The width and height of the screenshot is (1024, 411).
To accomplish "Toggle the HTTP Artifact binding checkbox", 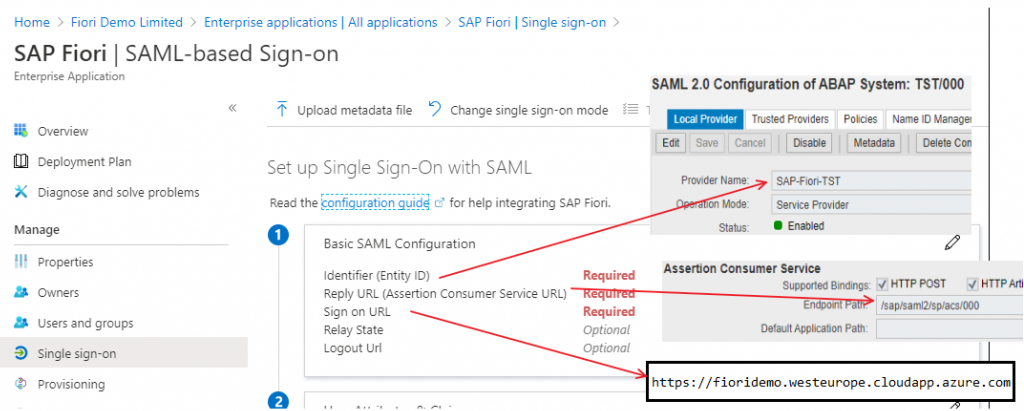I will (x=972, y=284).
